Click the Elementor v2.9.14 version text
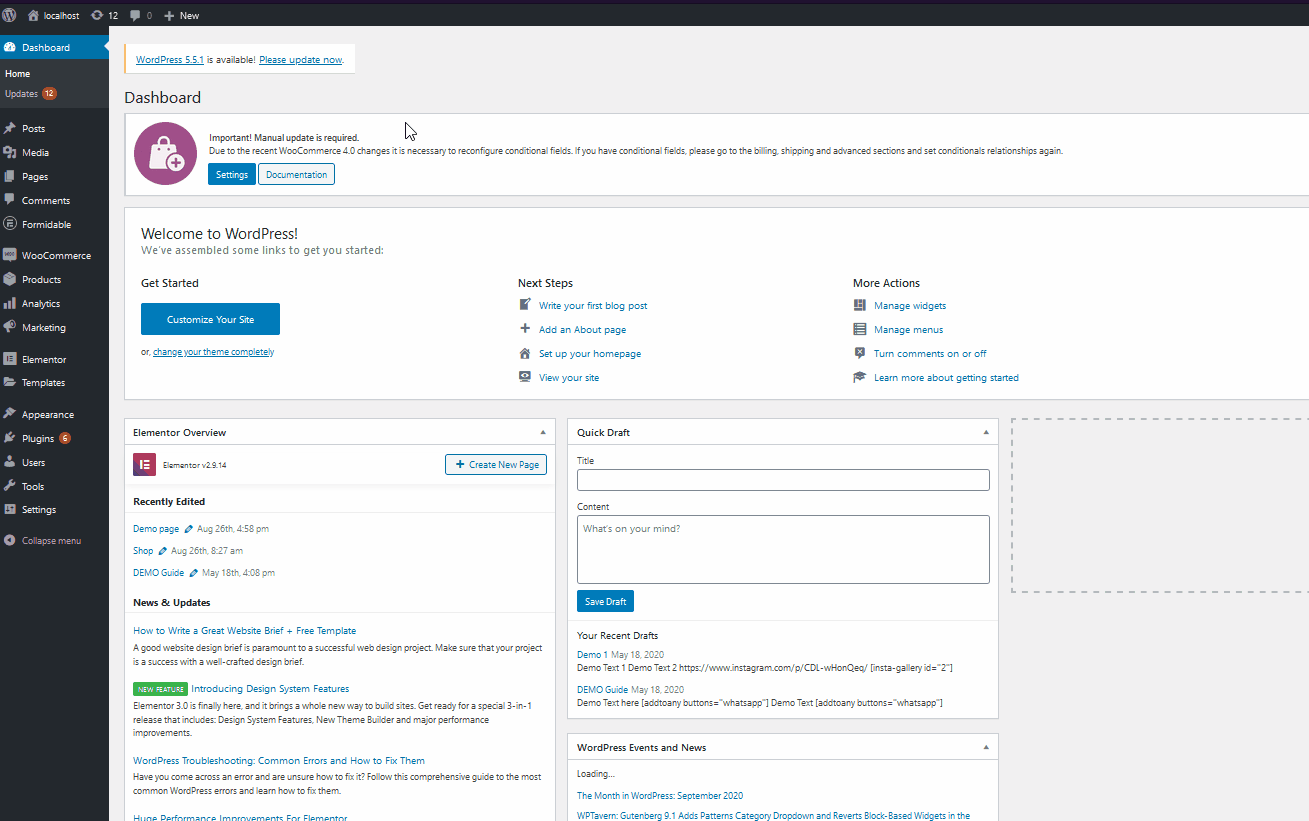Image resolution: width=1309 pixels, height=821 pixels. pyautogui.click(x=194, y=465)
